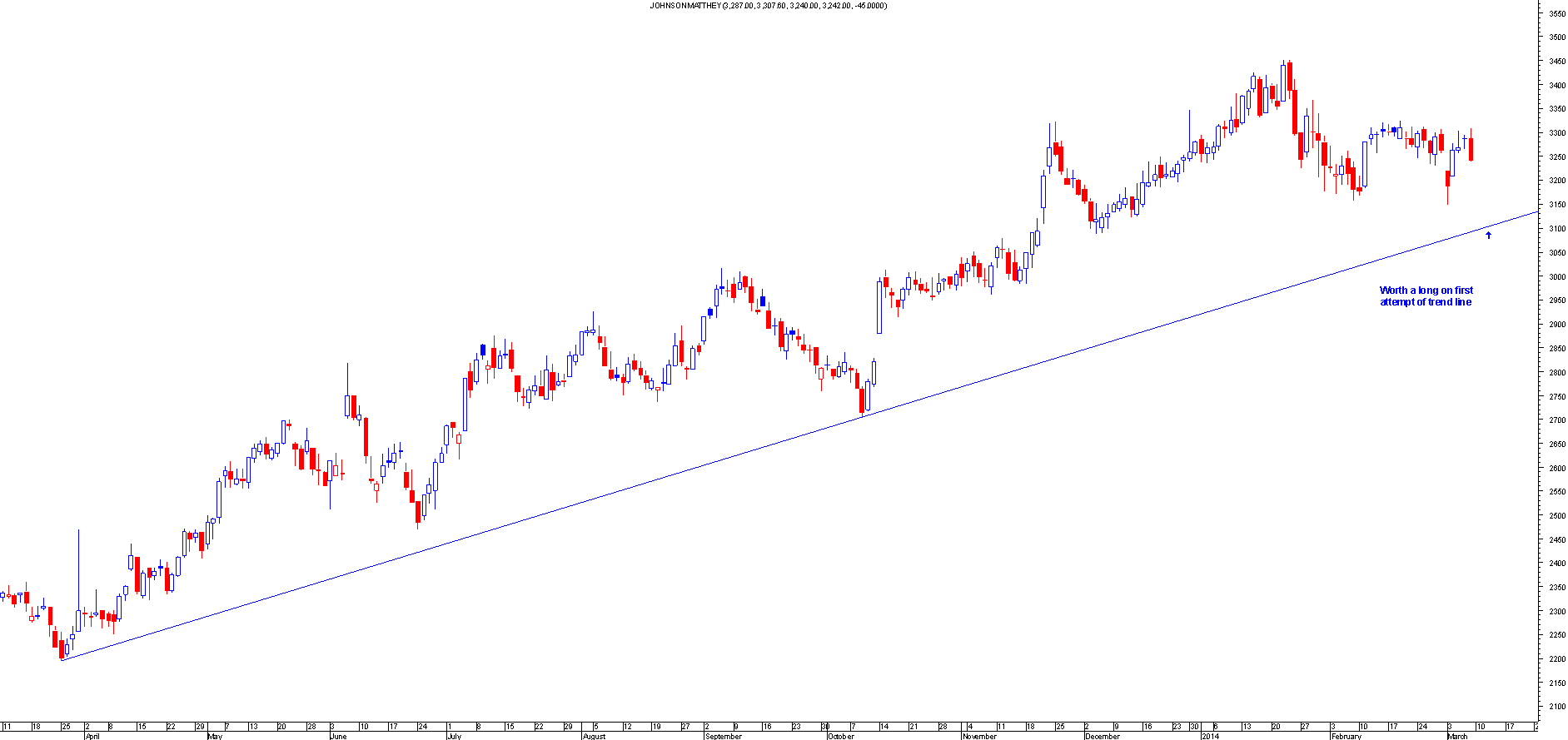The width and height of the screenshot is (1568, 740).
Task: Select the June month marker
Action: pos(338,736)
